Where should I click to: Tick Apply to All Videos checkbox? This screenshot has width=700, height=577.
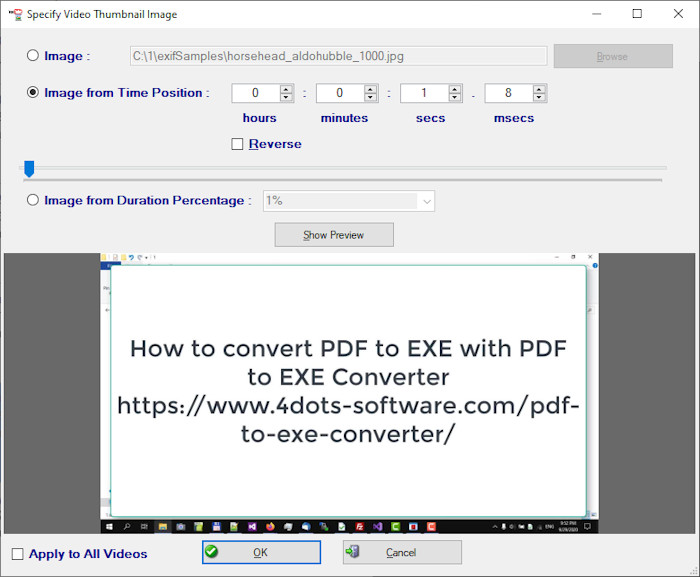pyautogui.click(x=17, y=554)
